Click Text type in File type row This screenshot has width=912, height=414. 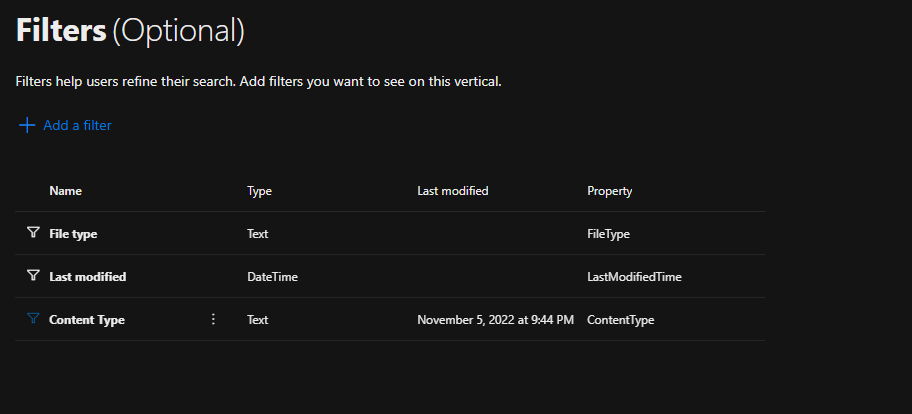(x=258, y=234)
